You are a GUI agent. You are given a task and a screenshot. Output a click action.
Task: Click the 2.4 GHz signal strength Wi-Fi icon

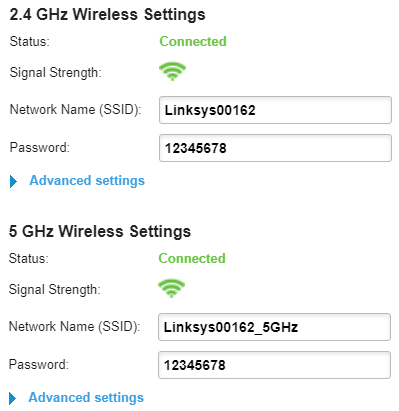172,71
